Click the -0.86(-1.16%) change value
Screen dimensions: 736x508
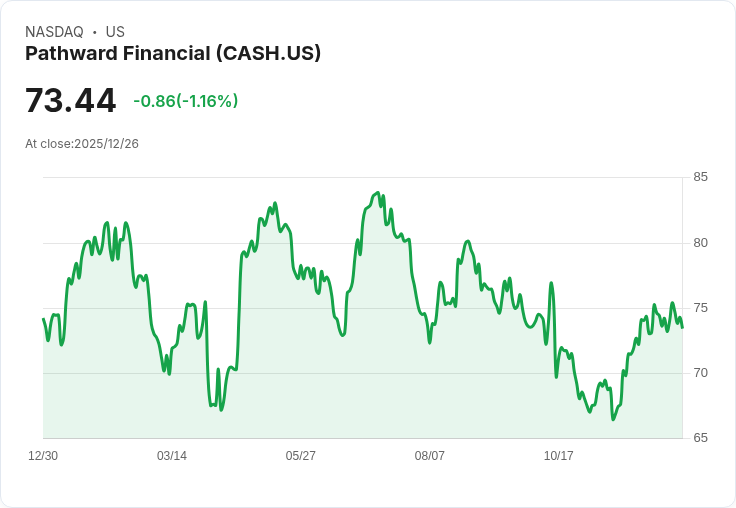point(185,101)
